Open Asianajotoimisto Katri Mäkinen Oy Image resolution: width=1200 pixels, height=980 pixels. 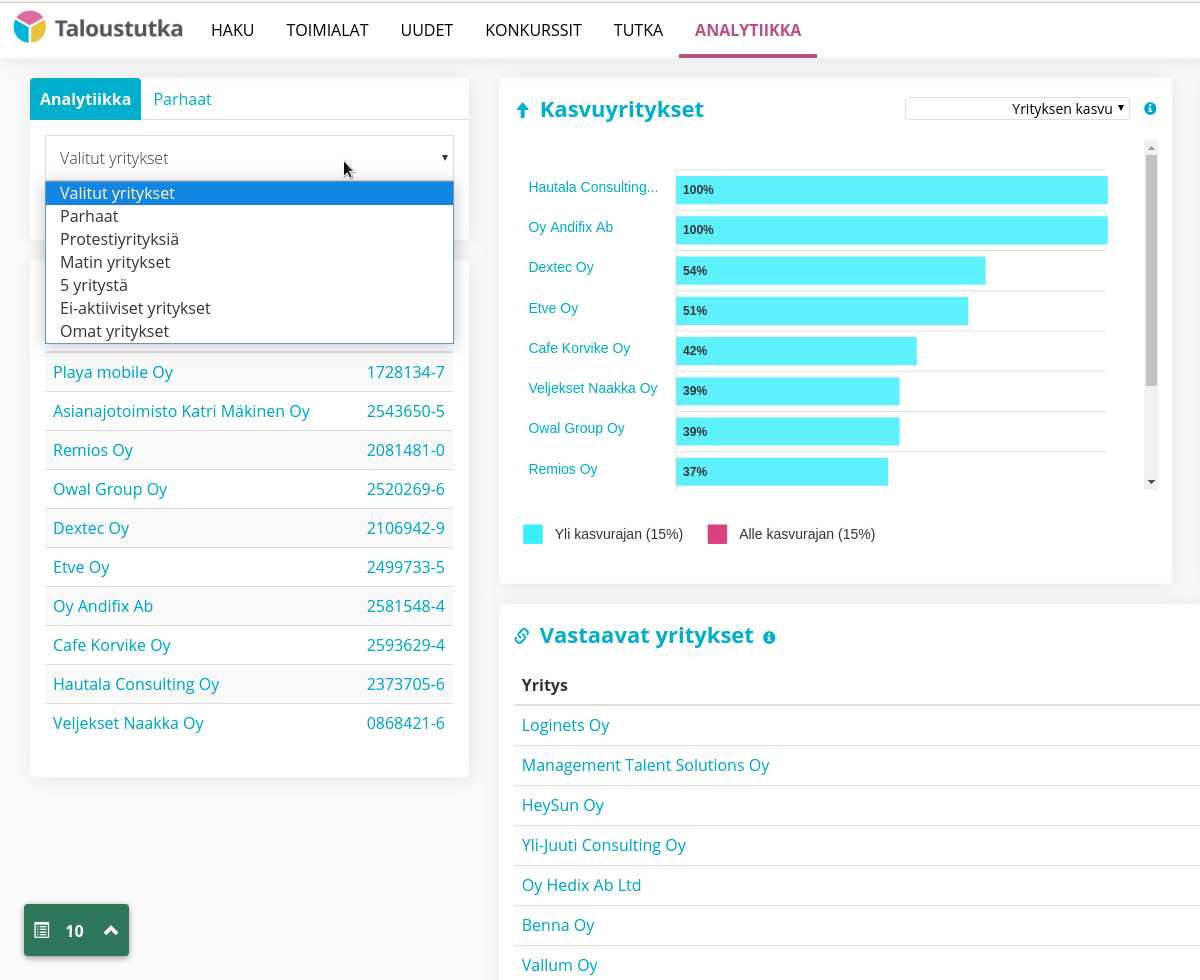[181, 411]
